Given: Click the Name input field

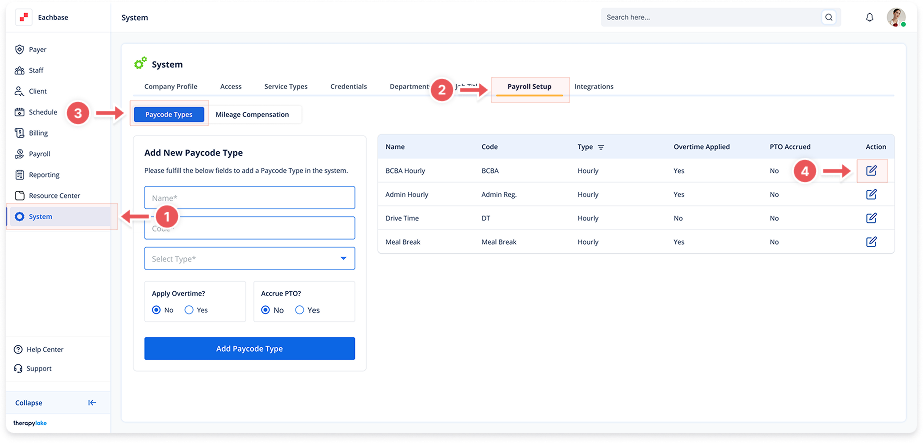Looking at the screenshot, I should point(249,198).
